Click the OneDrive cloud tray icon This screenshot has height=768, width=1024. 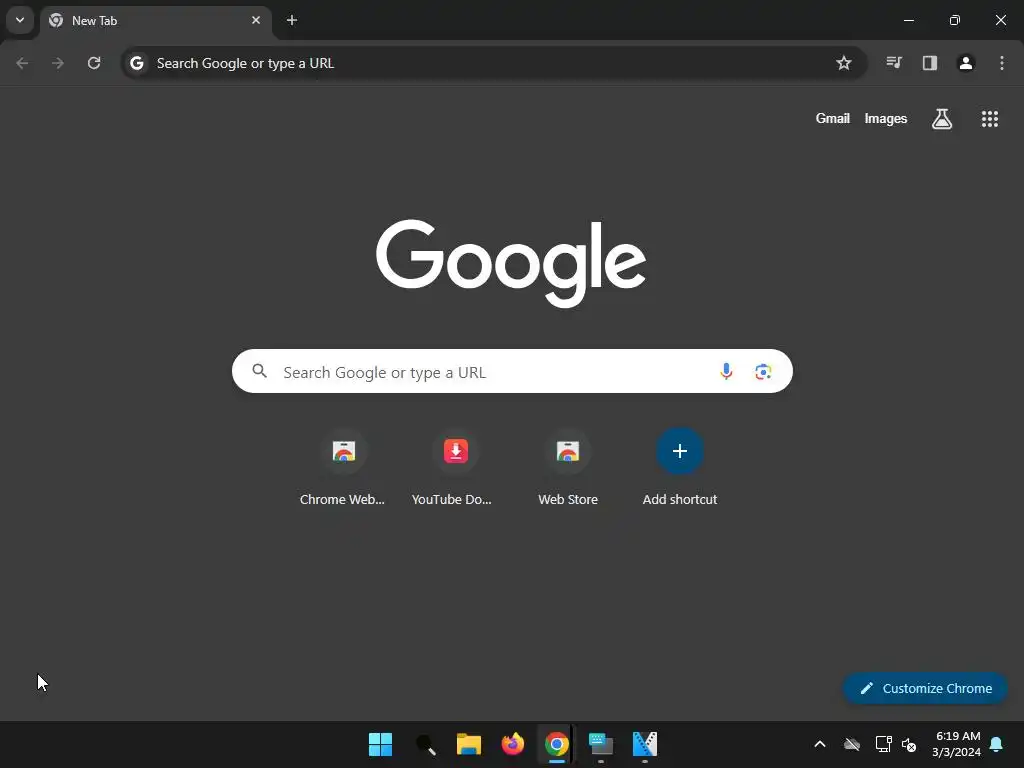click(852, 744)
